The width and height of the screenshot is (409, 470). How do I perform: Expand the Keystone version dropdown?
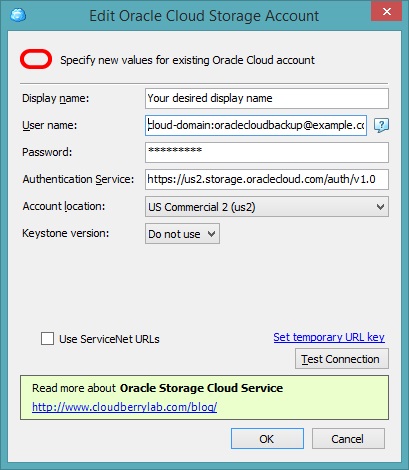(x=182, y=234)
